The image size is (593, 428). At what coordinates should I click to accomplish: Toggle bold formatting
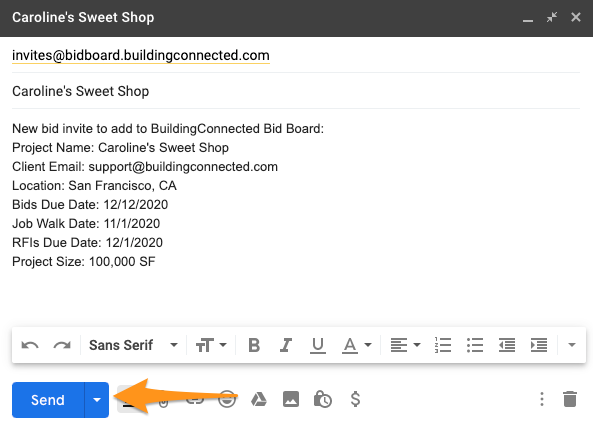point(254,345)
